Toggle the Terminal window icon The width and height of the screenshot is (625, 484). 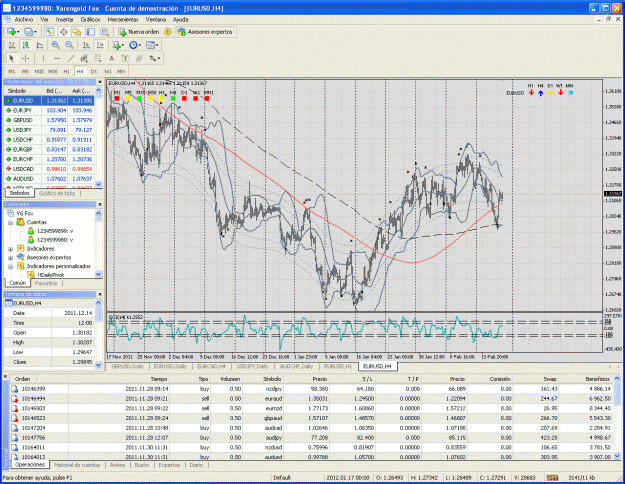[91, 32]
